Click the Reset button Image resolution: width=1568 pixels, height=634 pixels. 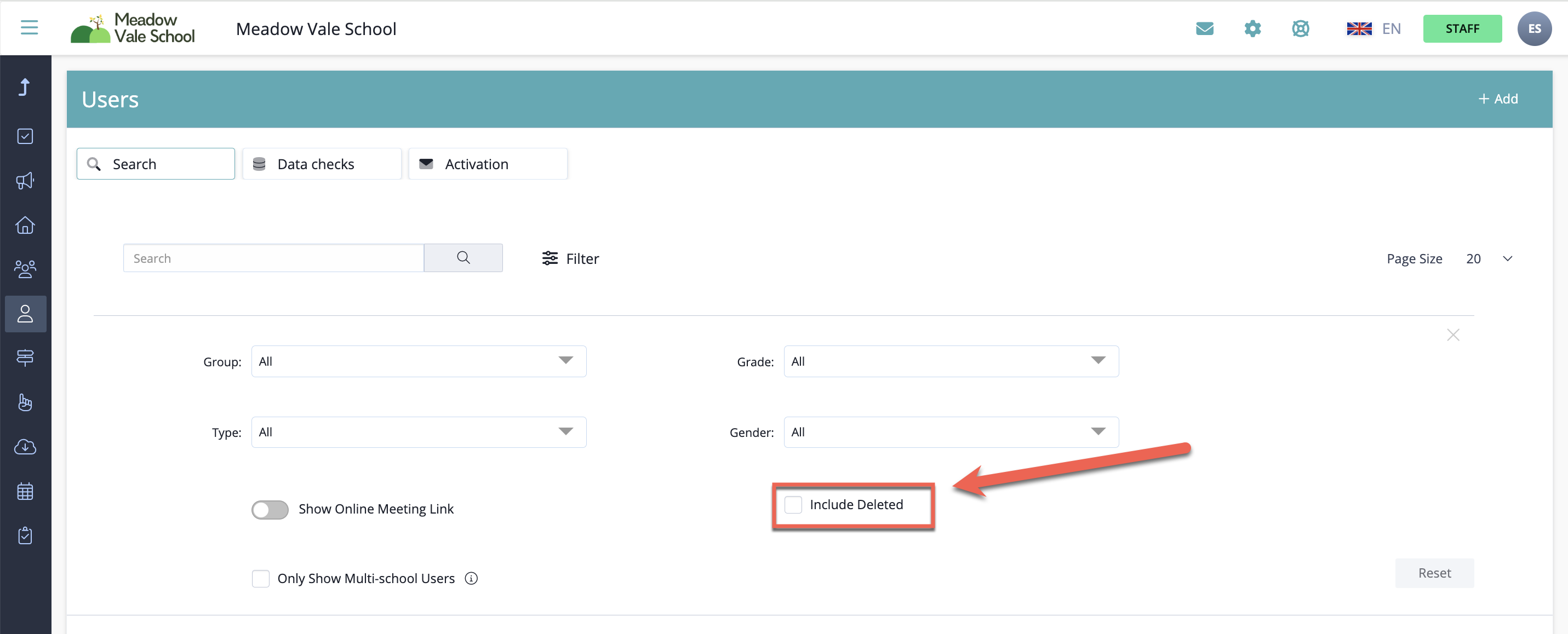(1434, 573)
